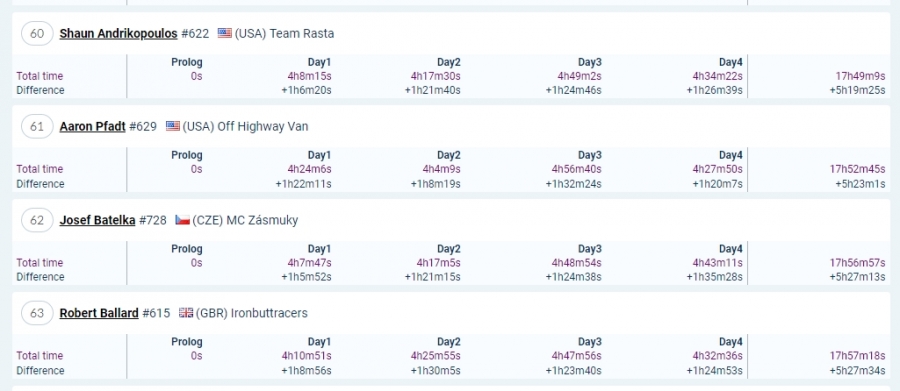Click the position 61 rank badge

tap(37, 127)
